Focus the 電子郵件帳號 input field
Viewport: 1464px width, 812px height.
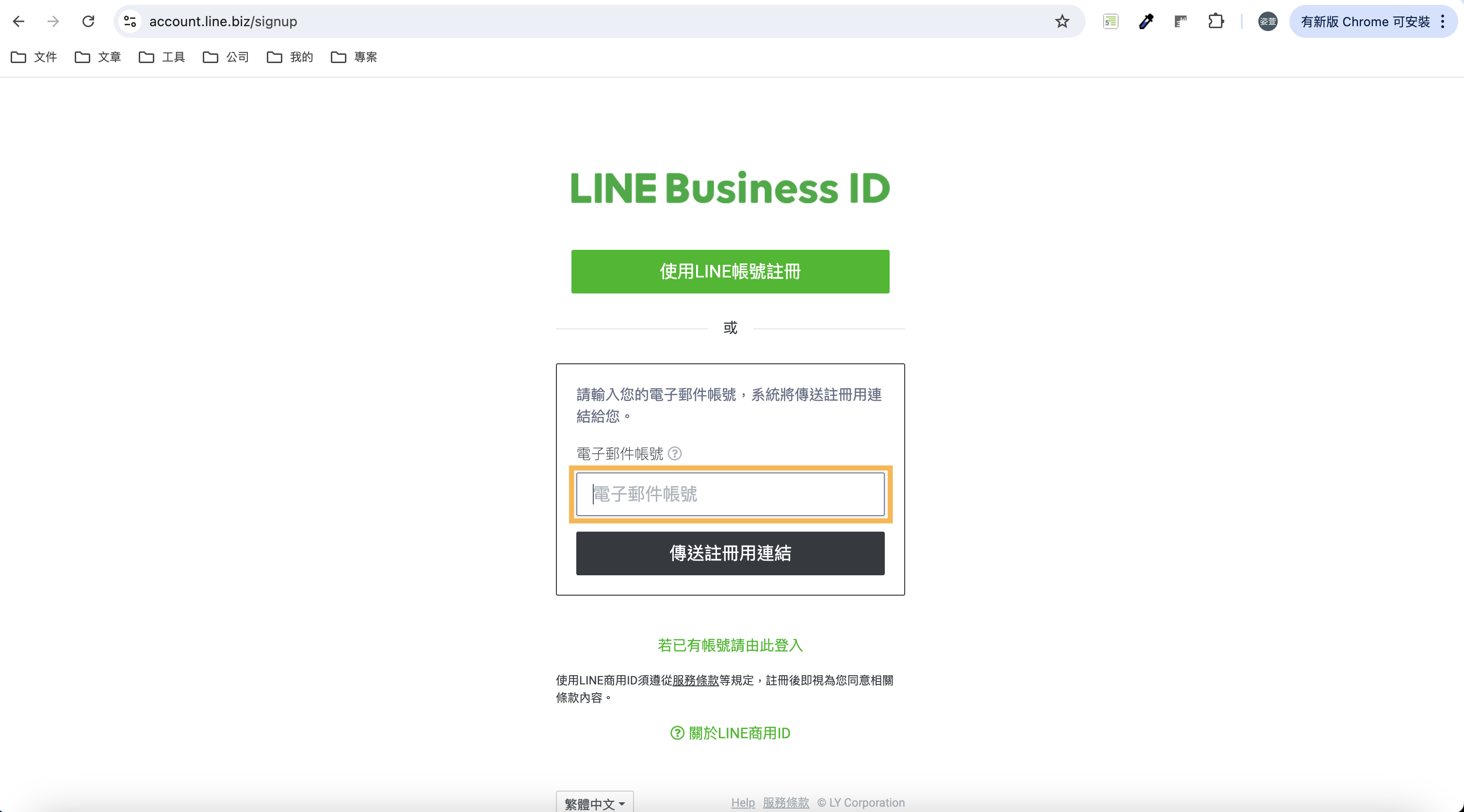click(x=730, y=494)
